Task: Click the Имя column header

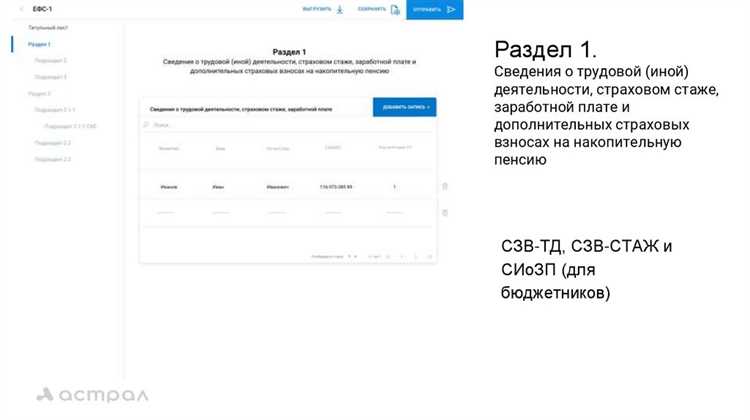Action: tap(220, 148)
